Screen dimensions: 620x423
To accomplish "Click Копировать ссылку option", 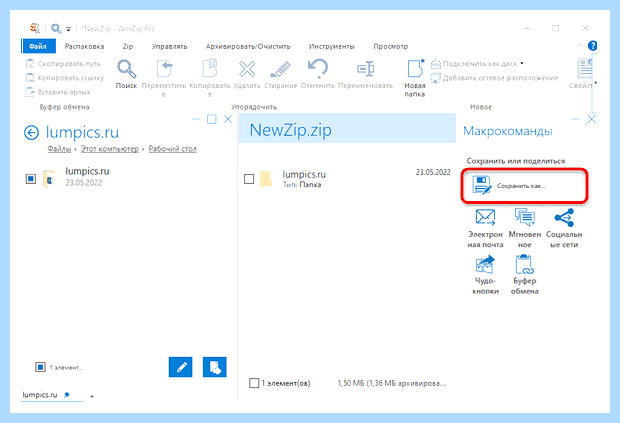I will pyautogui.click(x=65, y=78).
